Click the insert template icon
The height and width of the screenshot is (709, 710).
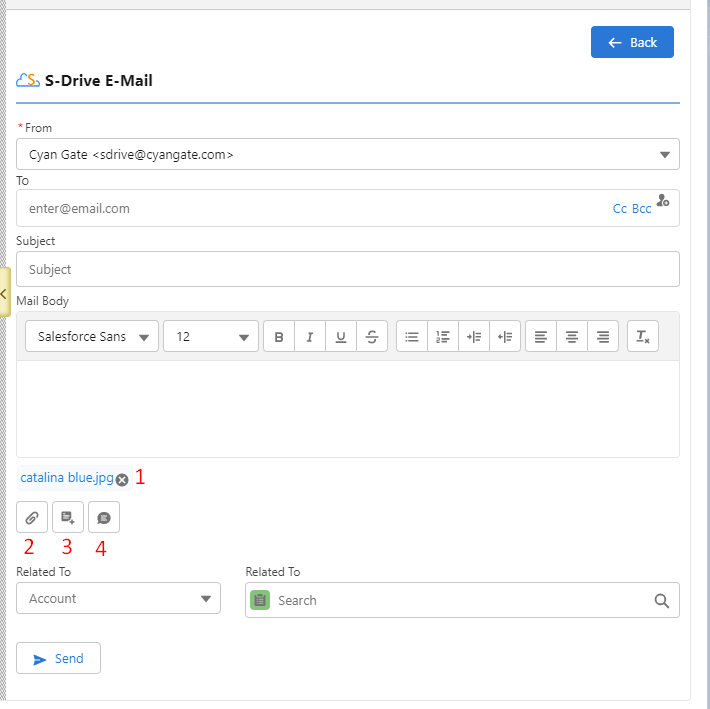[x=68, y=517]
